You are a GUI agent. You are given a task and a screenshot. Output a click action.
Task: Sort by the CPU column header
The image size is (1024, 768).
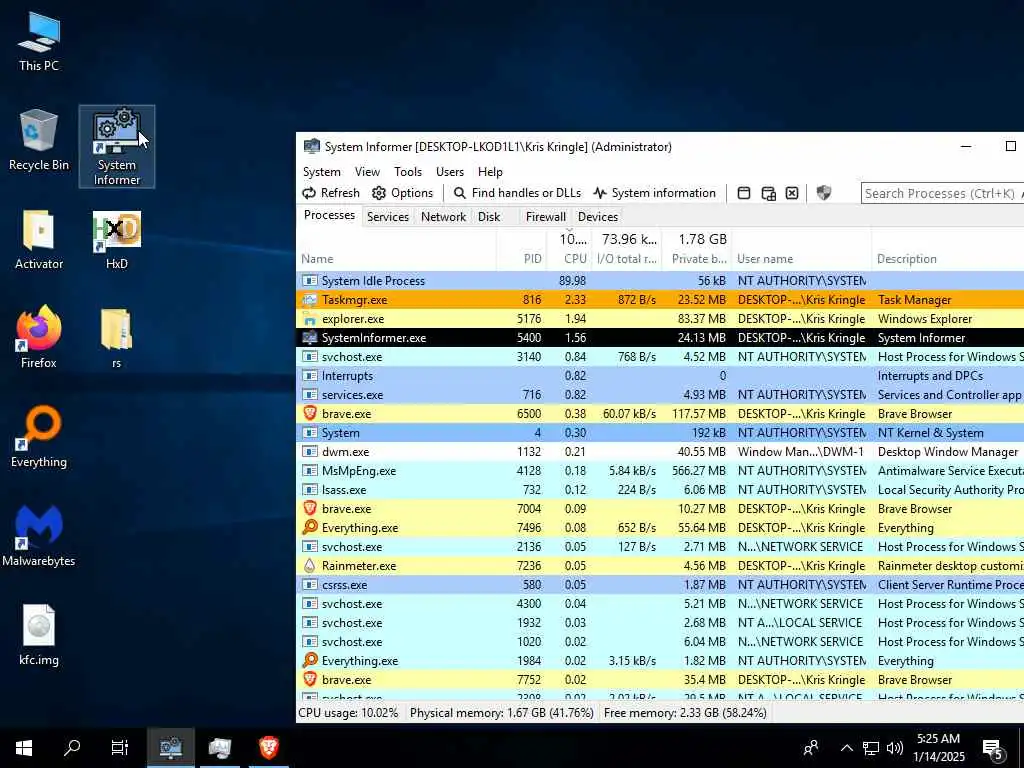click(570, 259)
